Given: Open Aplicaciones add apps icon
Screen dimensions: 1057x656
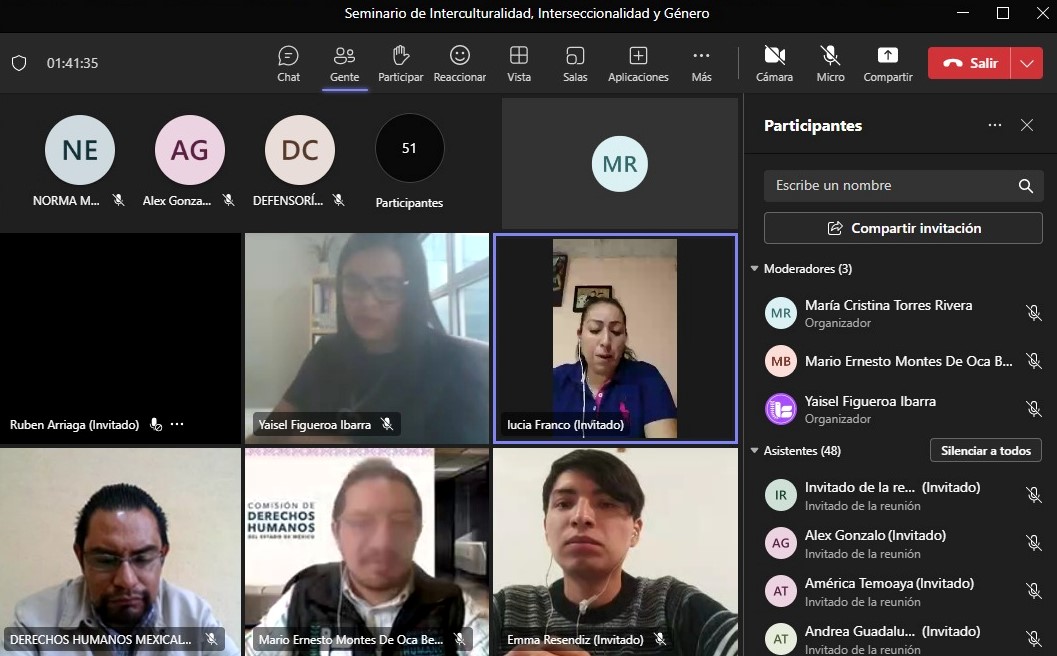Looking at the screenshot, I should pyautogui.click(x=638, y=63).
